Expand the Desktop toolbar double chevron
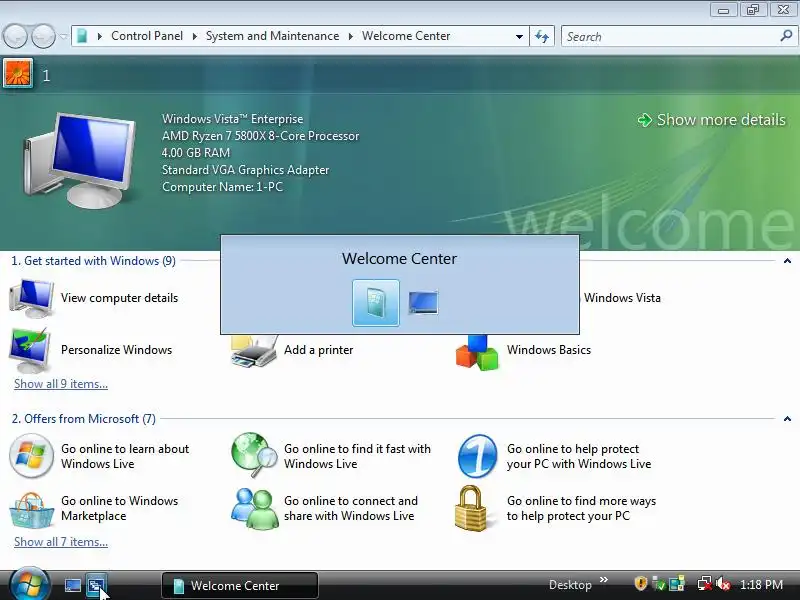Screen dimensions: 800x600 tap(604, 580)
